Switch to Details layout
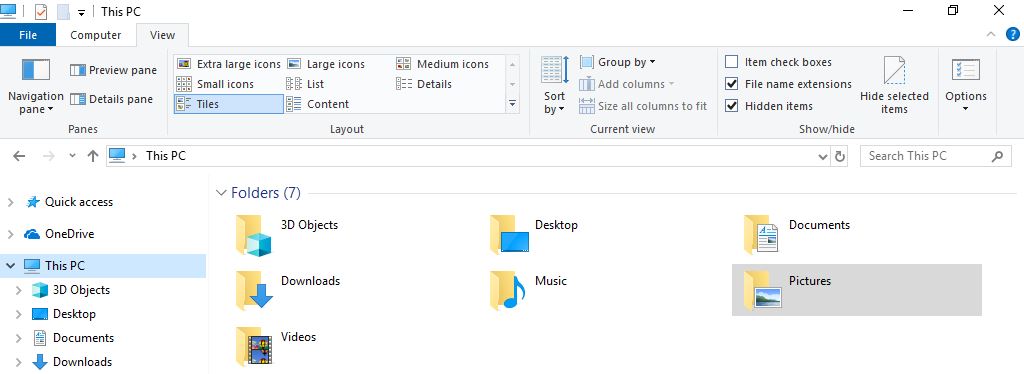Viewport: 1024px width, 374px height. point(424,84)
